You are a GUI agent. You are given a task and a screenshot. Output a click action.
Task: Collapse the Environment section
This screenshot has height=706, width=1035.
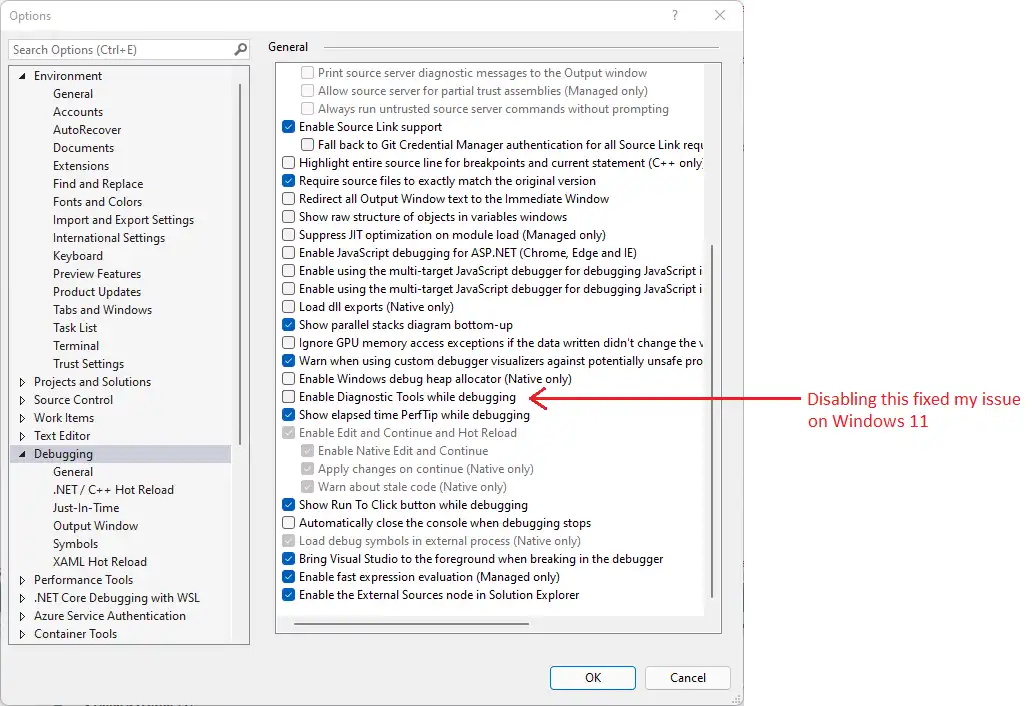pos(24,75)
